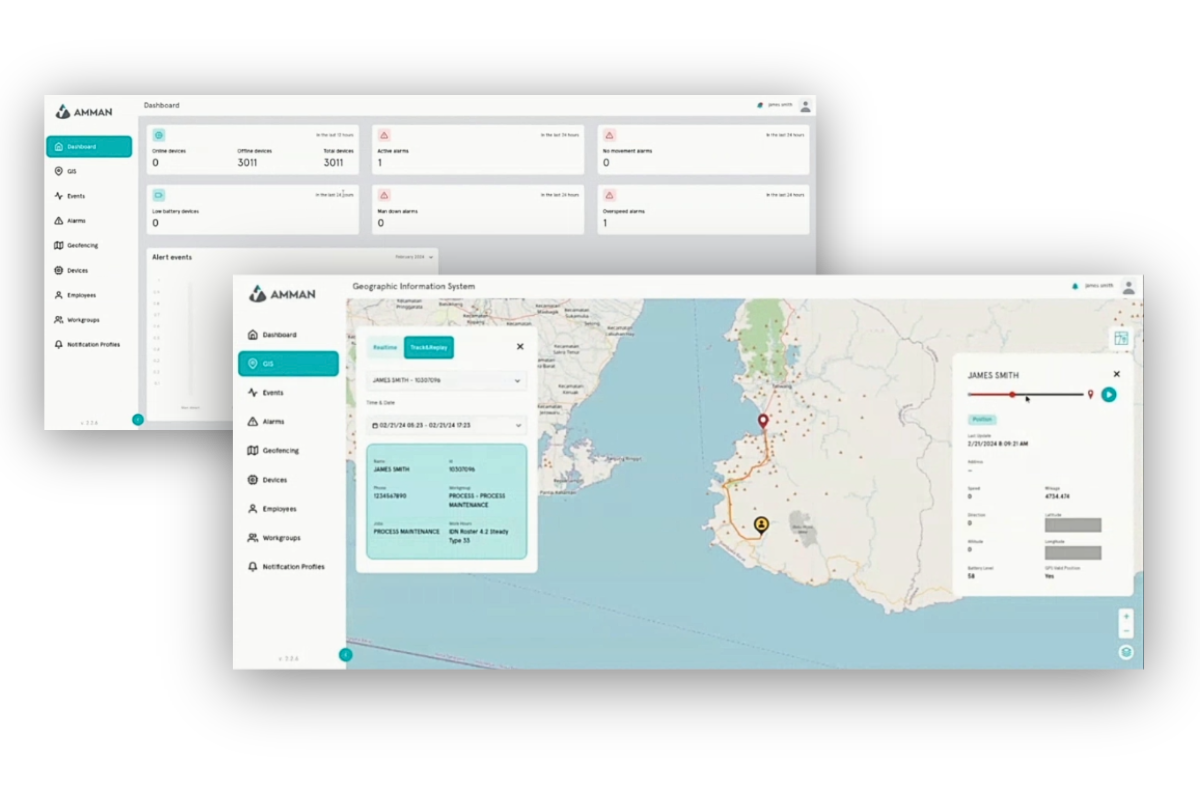Click the user avatar in GIS window header
This screenshot has height=800, width=1200.
click(x=1128, y=287)
